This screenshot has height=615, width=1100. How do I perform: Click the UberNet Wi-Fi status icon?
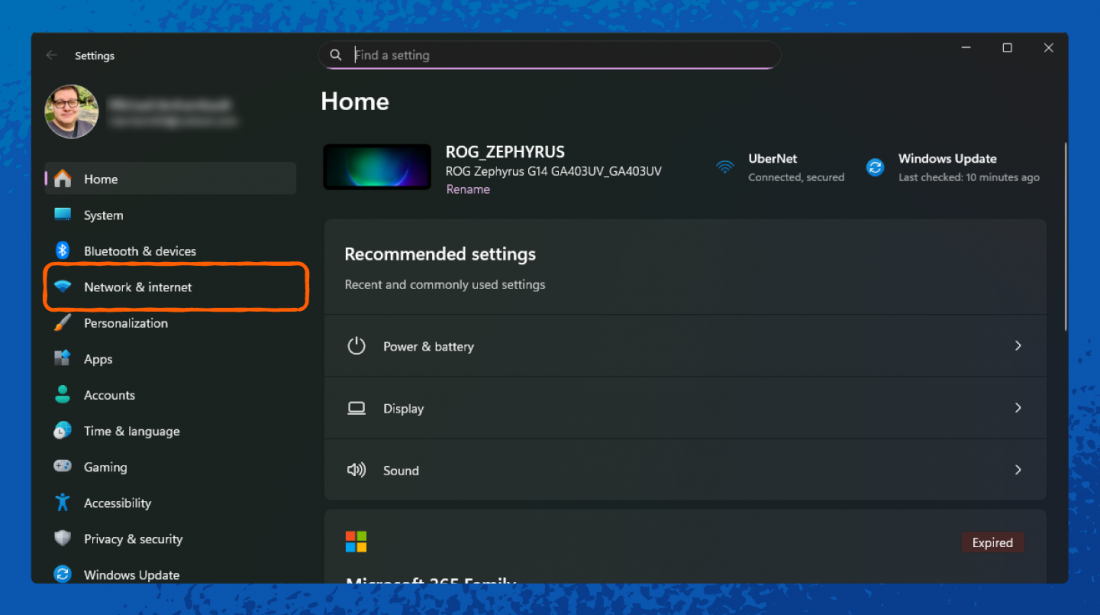[725, 168]
